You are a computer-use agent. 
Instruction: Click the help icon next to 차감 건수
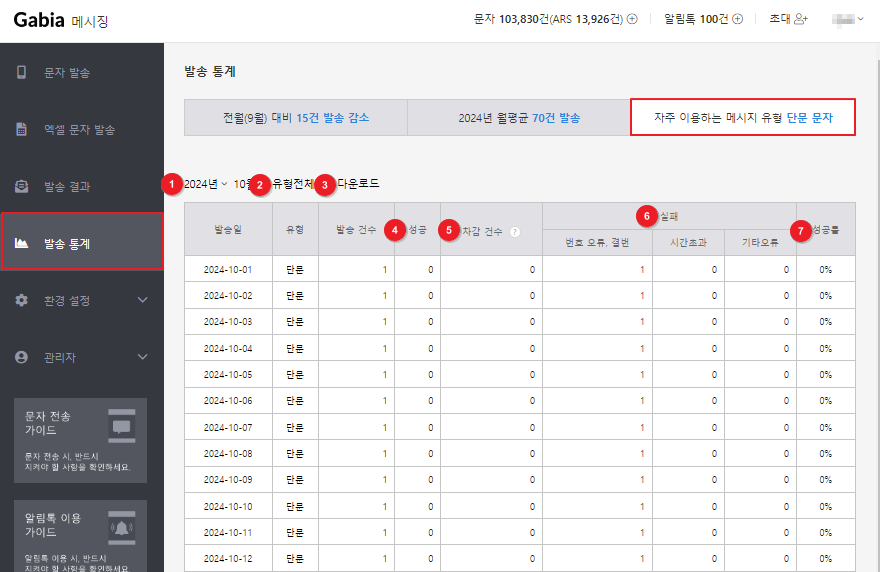[x=515, y=231]
